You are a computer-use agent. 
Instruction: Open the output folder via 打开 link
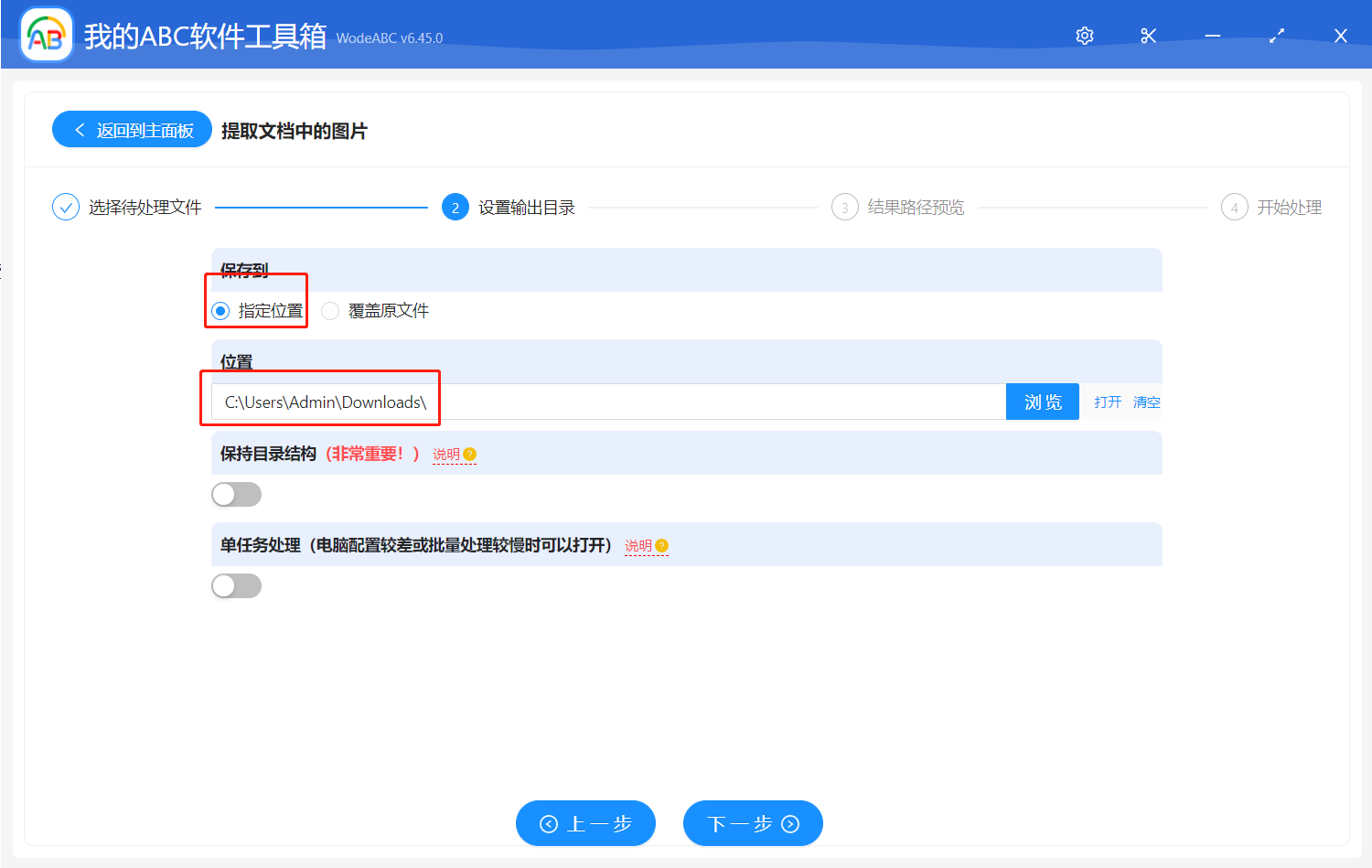coord(1107,402)
